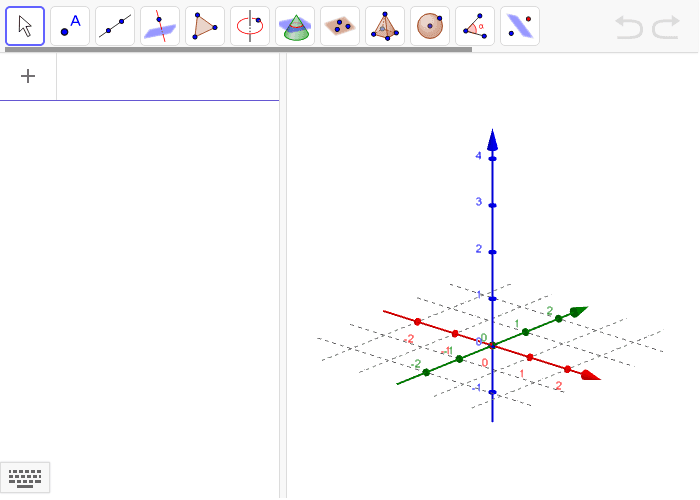Click the blue z-axis arrow tip

[x=492, y=137]
